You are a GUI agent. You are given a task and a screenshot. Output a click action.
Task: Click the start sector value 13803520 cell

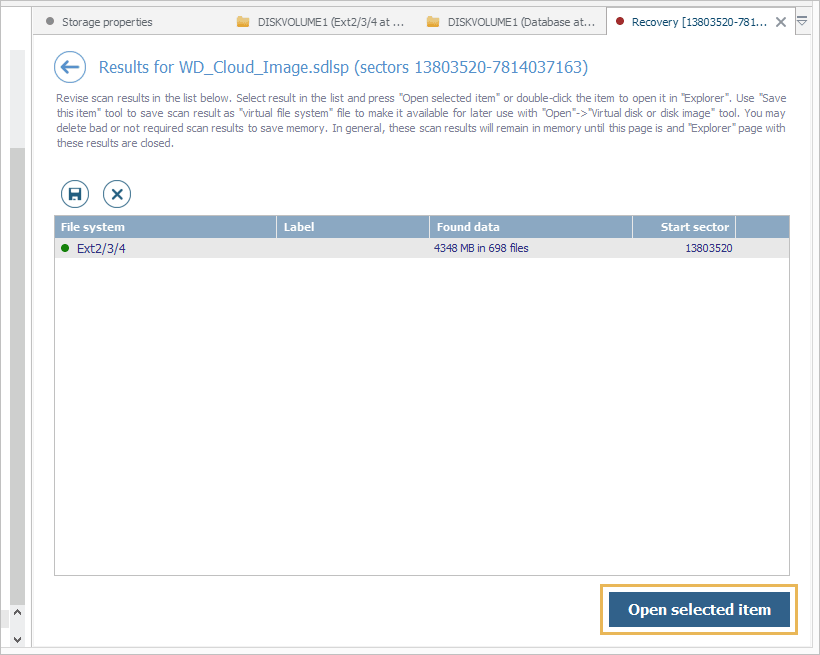[x=708, y=248]
